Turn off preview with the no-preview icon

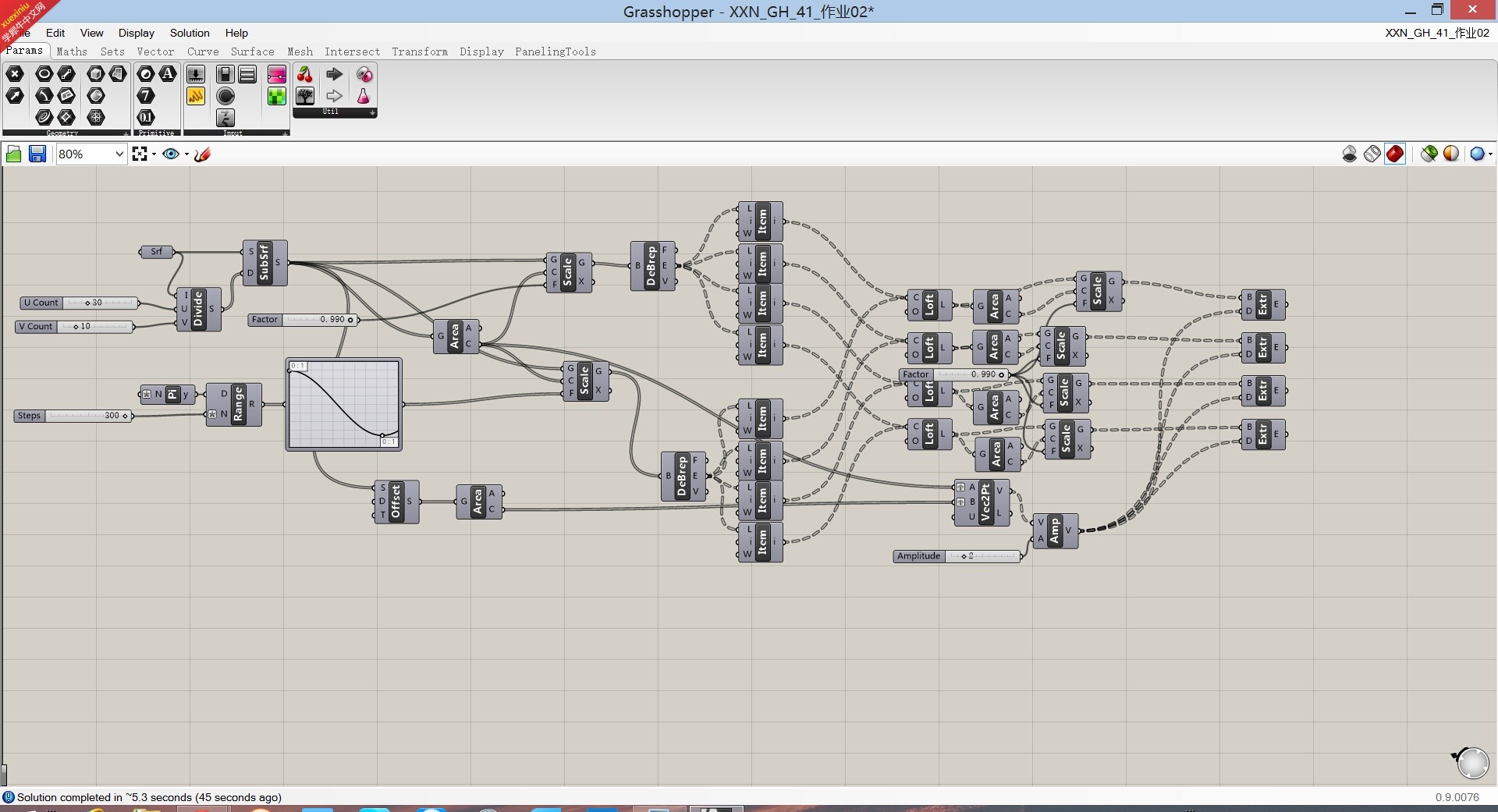coord(1350,154)
